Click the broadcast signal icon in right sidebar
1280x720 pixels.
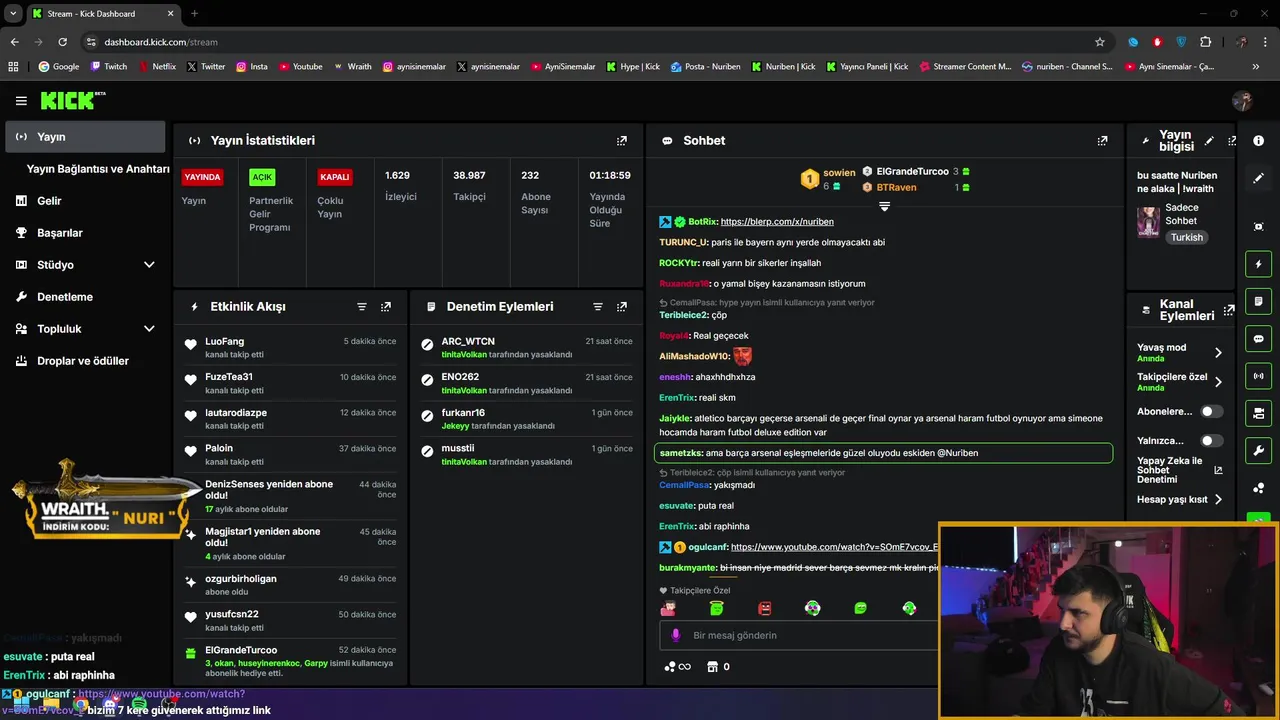tap(1258, 376)
